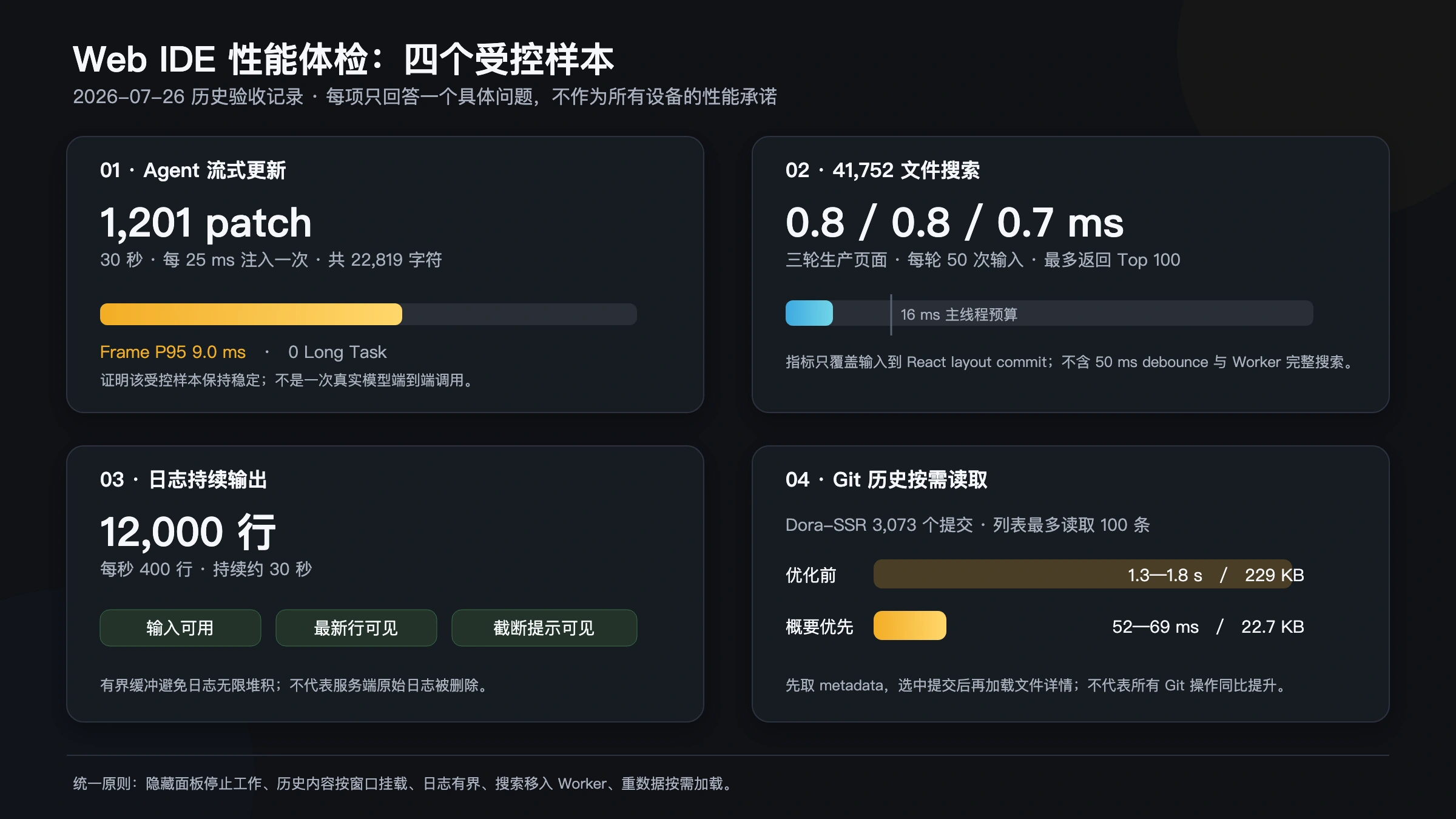The width and height of the screenshot is (1456, 819).
Task: Click the note starting "先取 metadata"
Action: click(x=1037, y=686)
